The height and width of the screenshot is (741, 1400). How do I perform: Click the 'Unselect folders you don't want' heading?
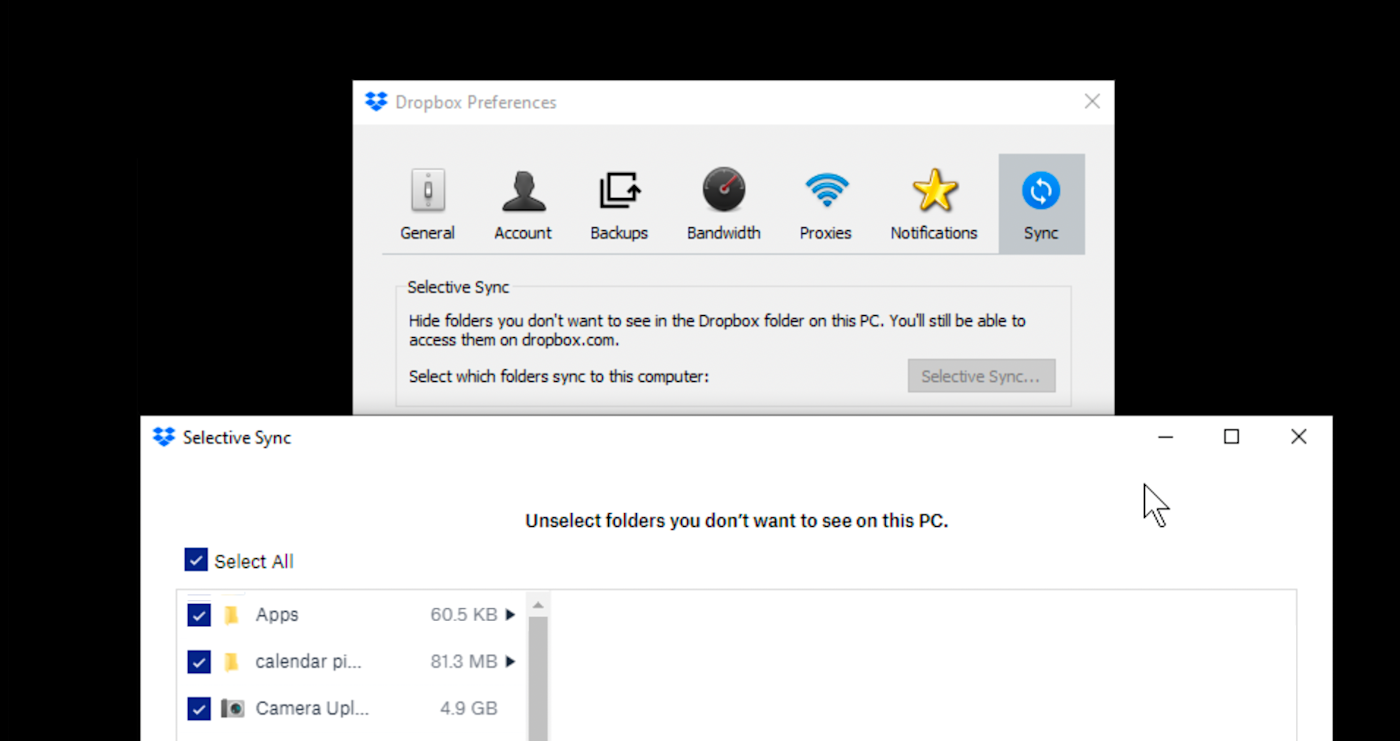pyautogui.click(x=737, y=521)
